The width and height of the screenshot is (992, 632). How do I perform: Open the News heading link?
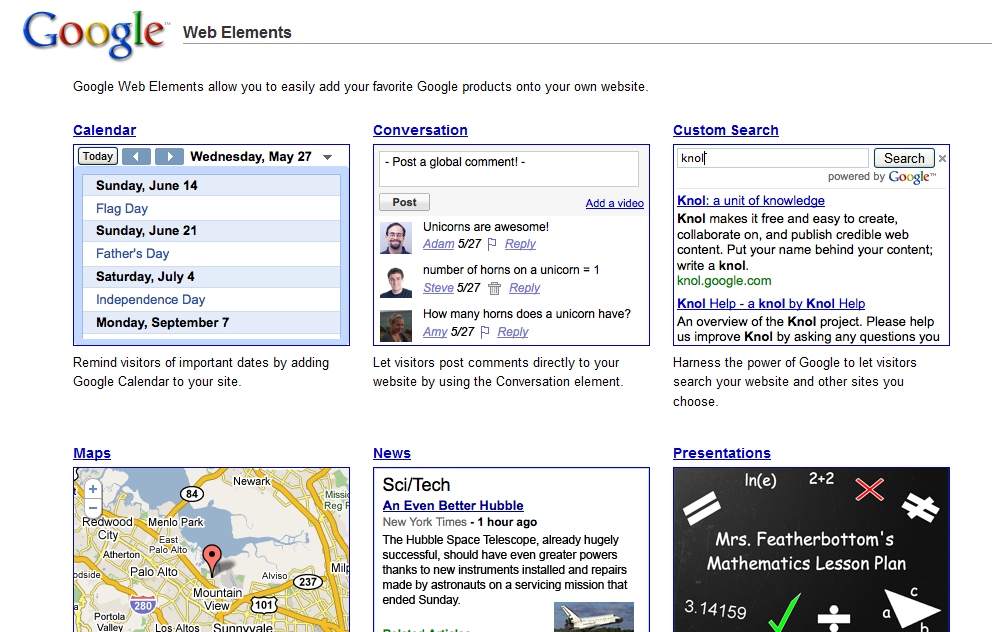(x=392, y=453)
